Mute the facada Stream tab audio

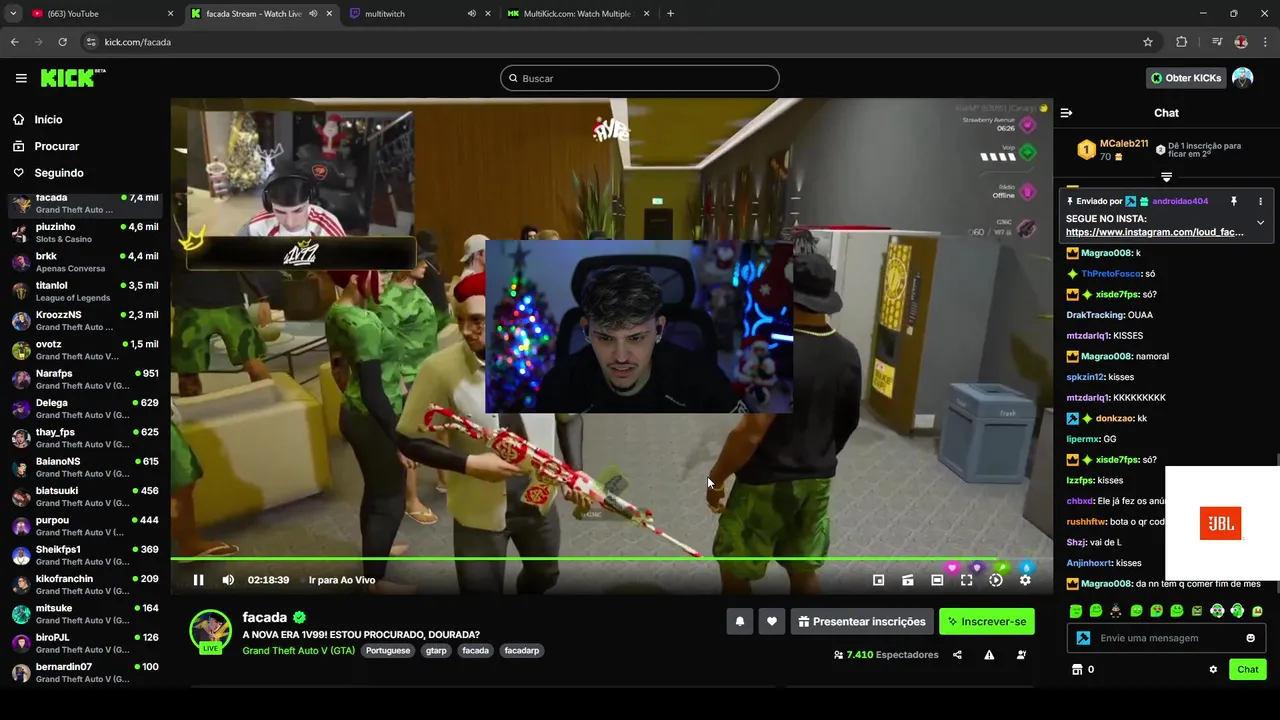[x=313, y=14]
